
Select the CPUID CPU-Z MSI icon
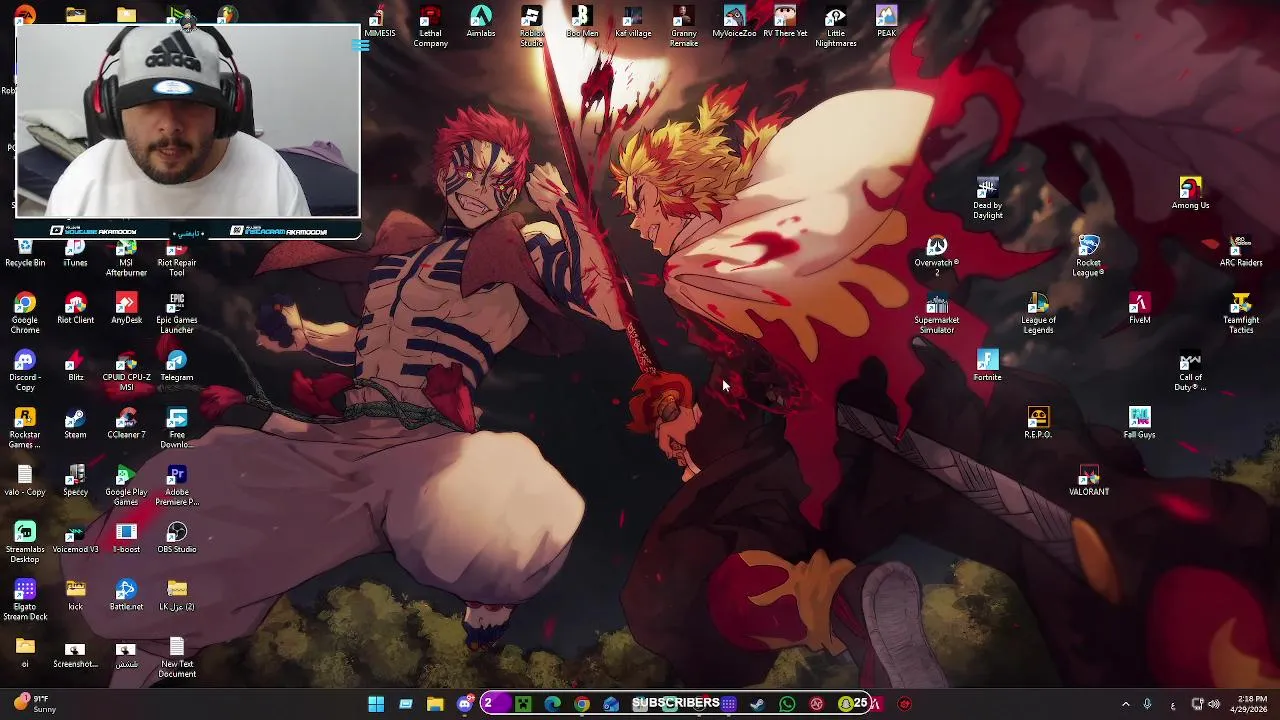tap(126, 372)
